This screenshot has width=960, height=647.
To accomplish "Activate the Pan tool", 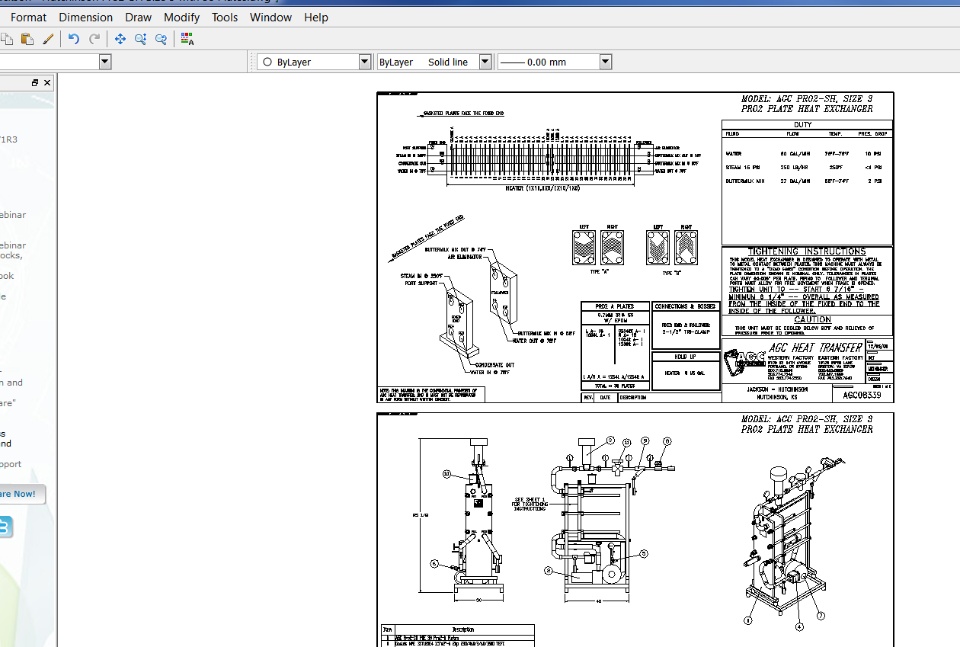I will click(x=120, y=39).
